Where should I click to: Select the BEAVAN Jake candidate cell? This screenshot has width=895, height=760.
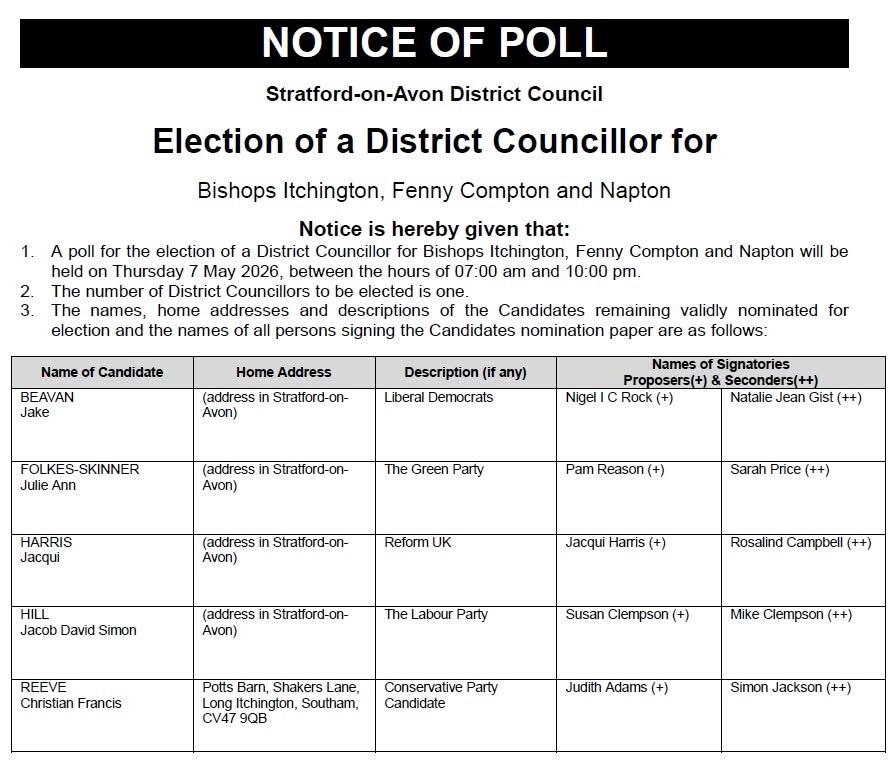[48, 405]
